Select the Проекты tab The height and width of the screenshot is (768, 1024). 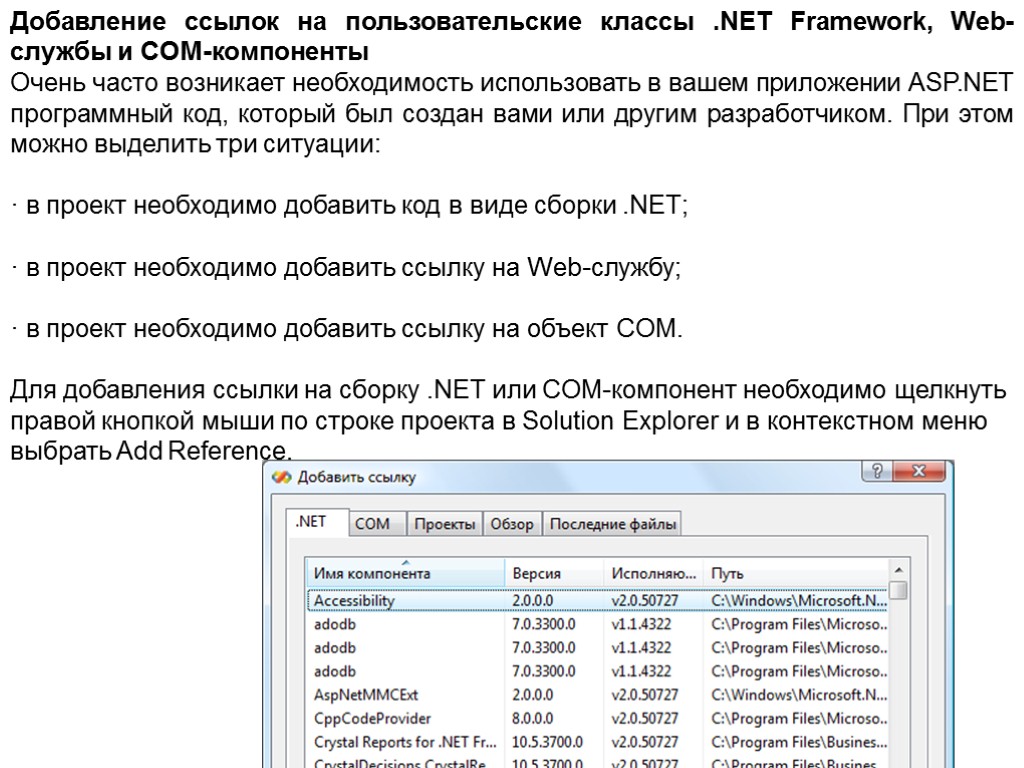point(445,524)
